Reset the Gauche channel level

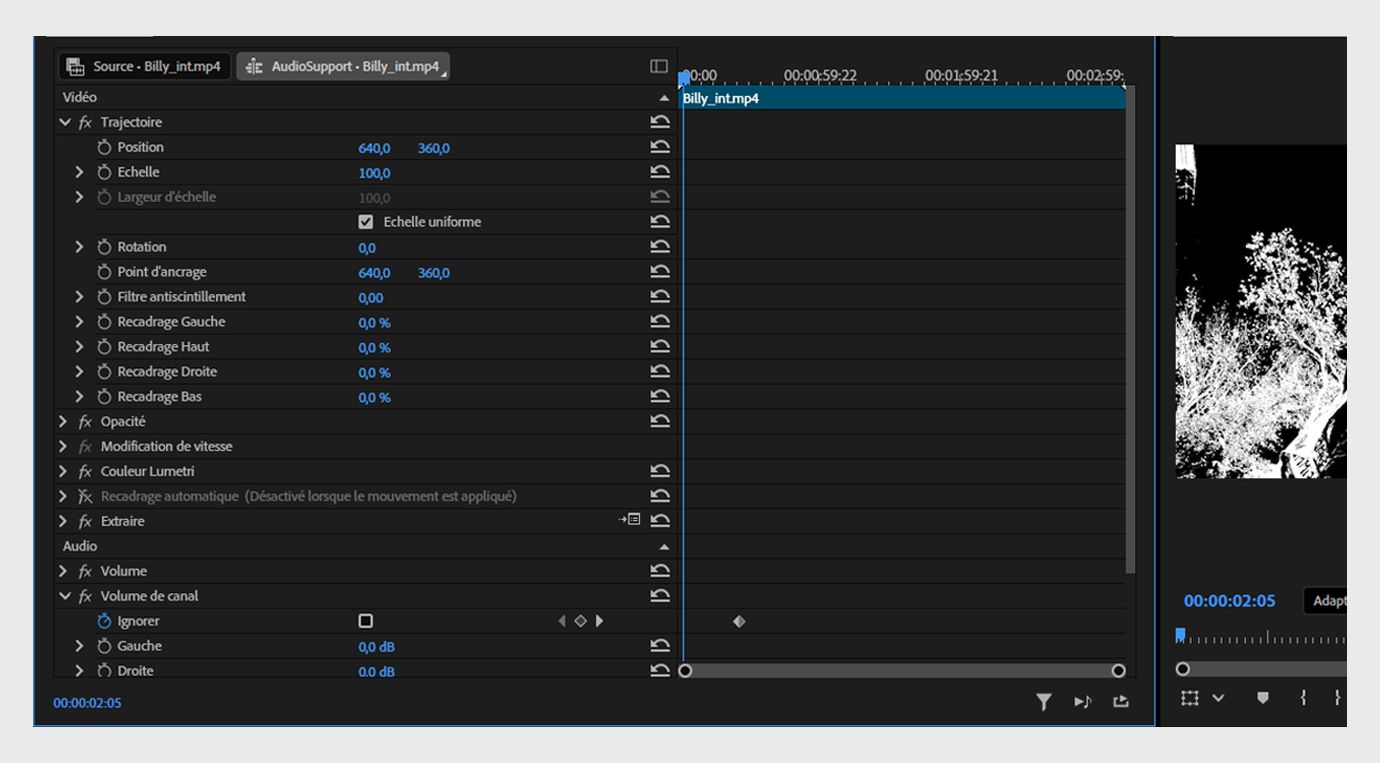(x=660, y=646)
